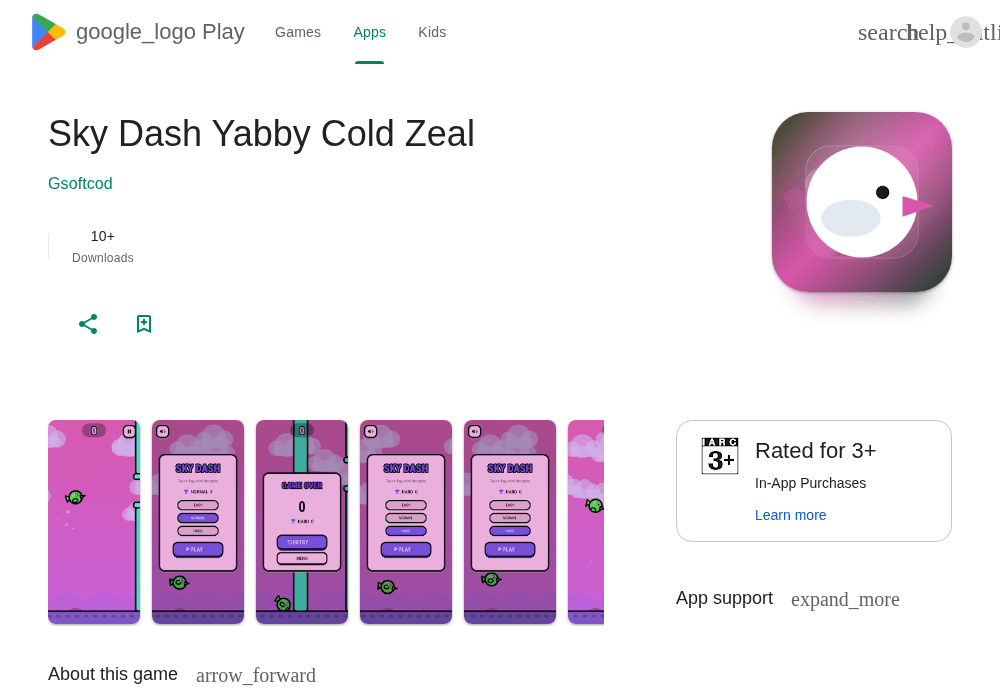Open About this game arrow
The height and width of the screenshot is (700, 1000).
point(256,675)
